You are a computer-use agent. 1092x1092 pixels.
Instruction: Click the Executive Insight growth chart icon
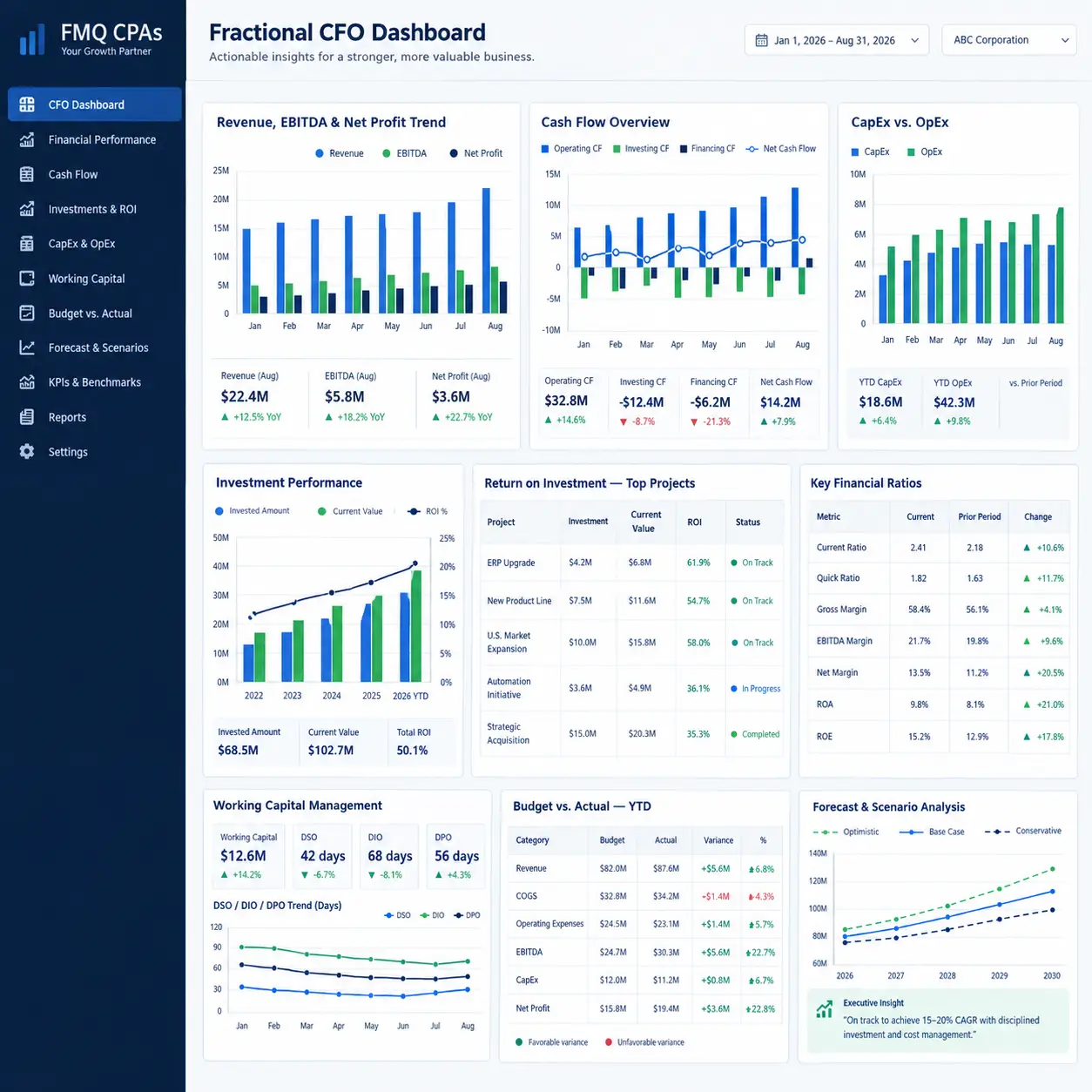824,1009
